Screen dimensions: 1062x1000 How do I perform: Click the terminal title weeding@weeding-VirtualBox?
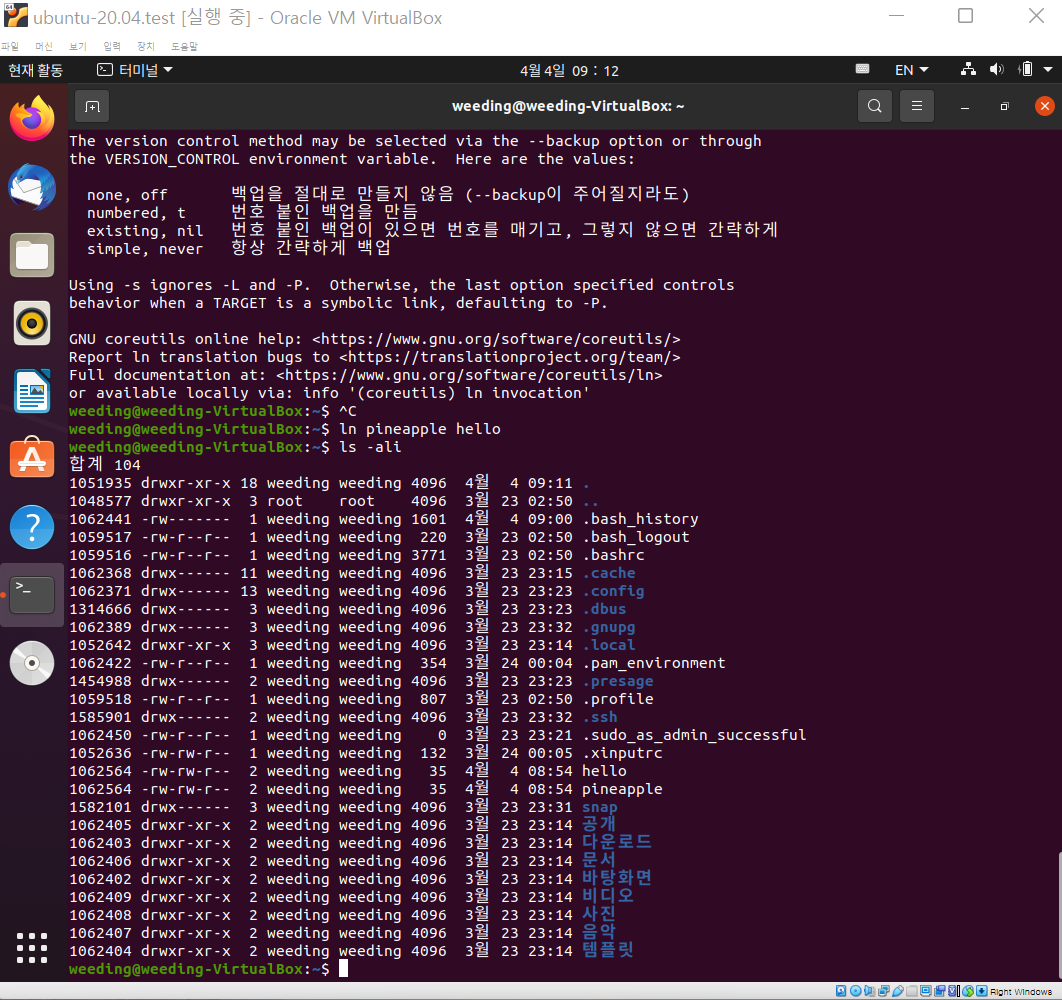568,106
